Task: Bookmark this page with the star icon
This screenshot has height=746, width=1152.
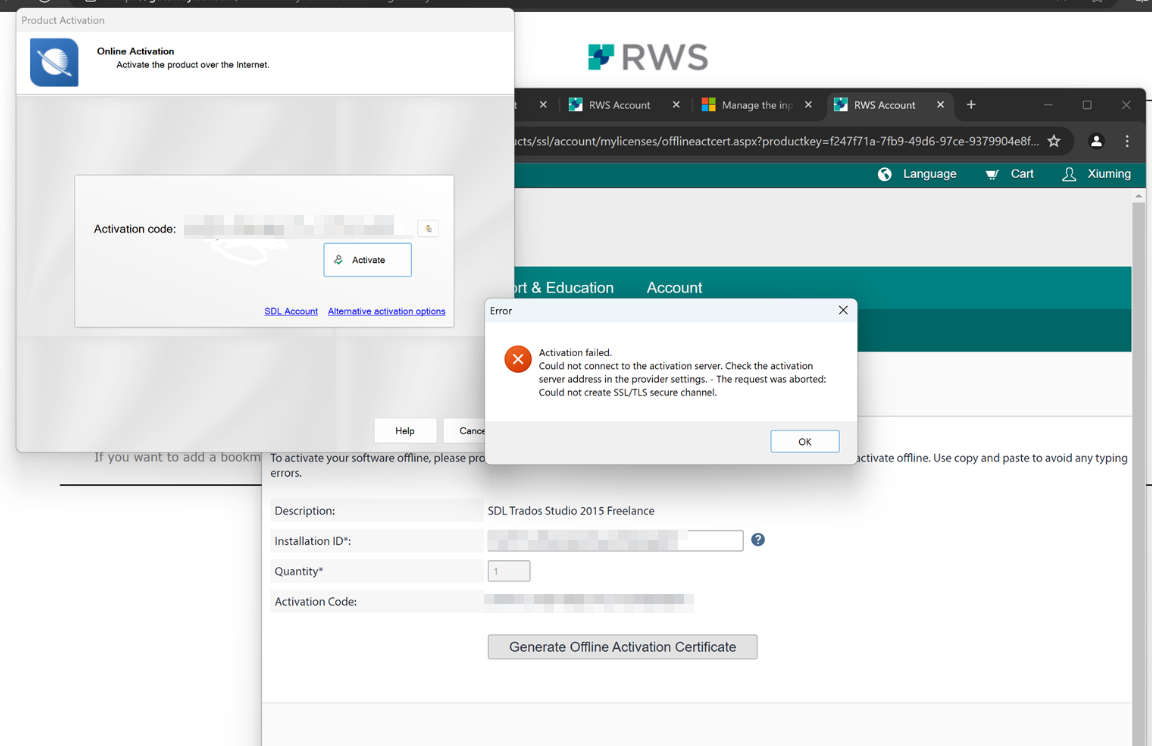Action: (1054, 141)
